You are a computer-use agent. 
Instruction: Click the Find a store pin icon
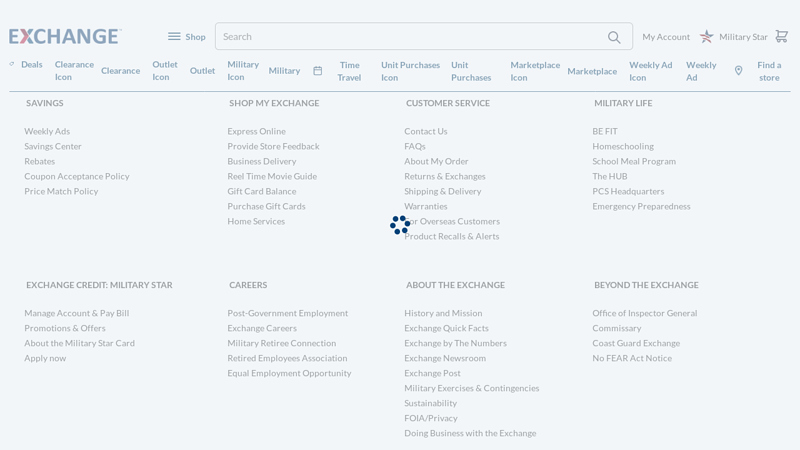[739, 71]
